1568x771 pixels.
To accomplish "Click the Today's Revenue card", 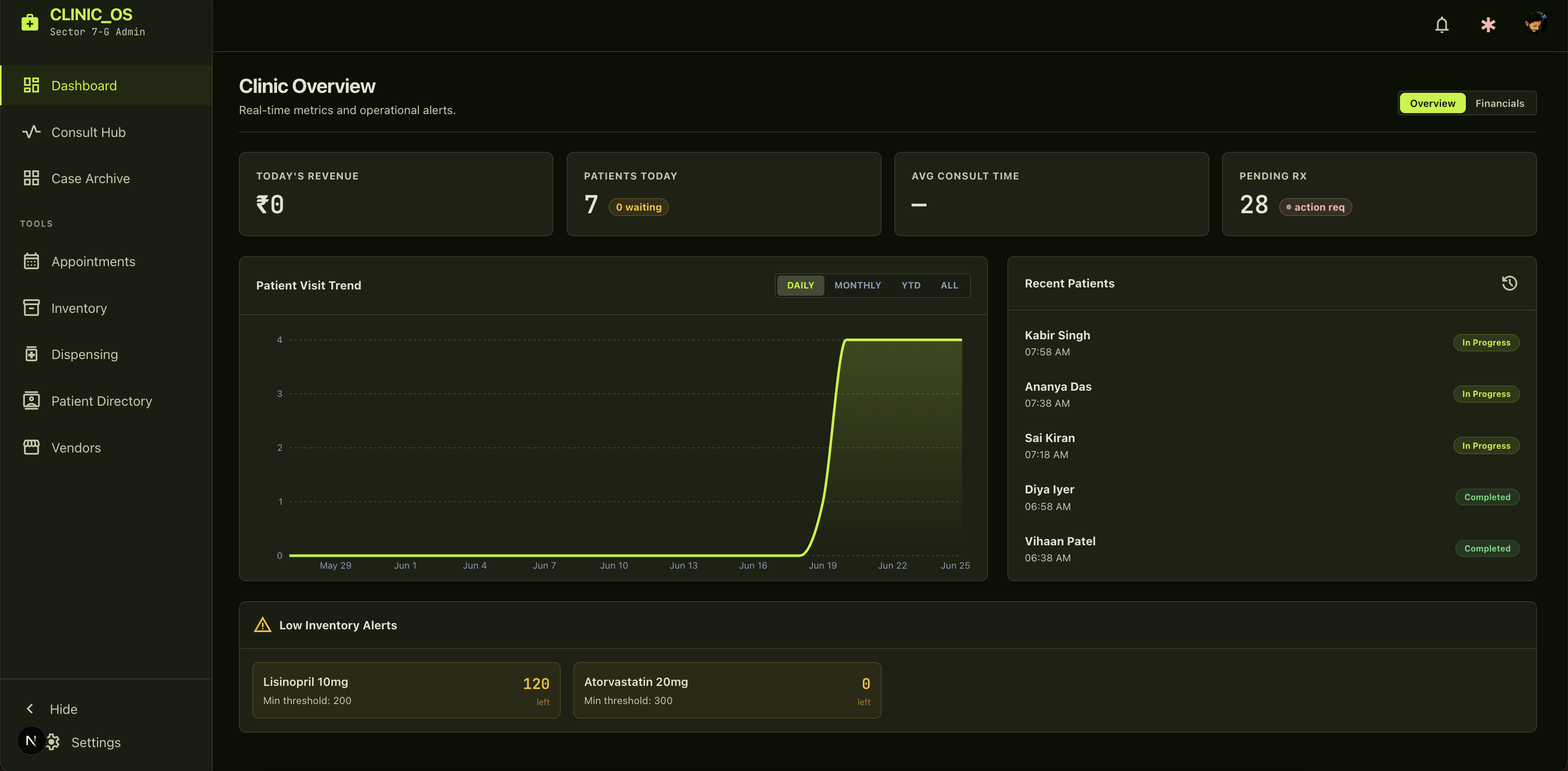I will tap(396, 194).
